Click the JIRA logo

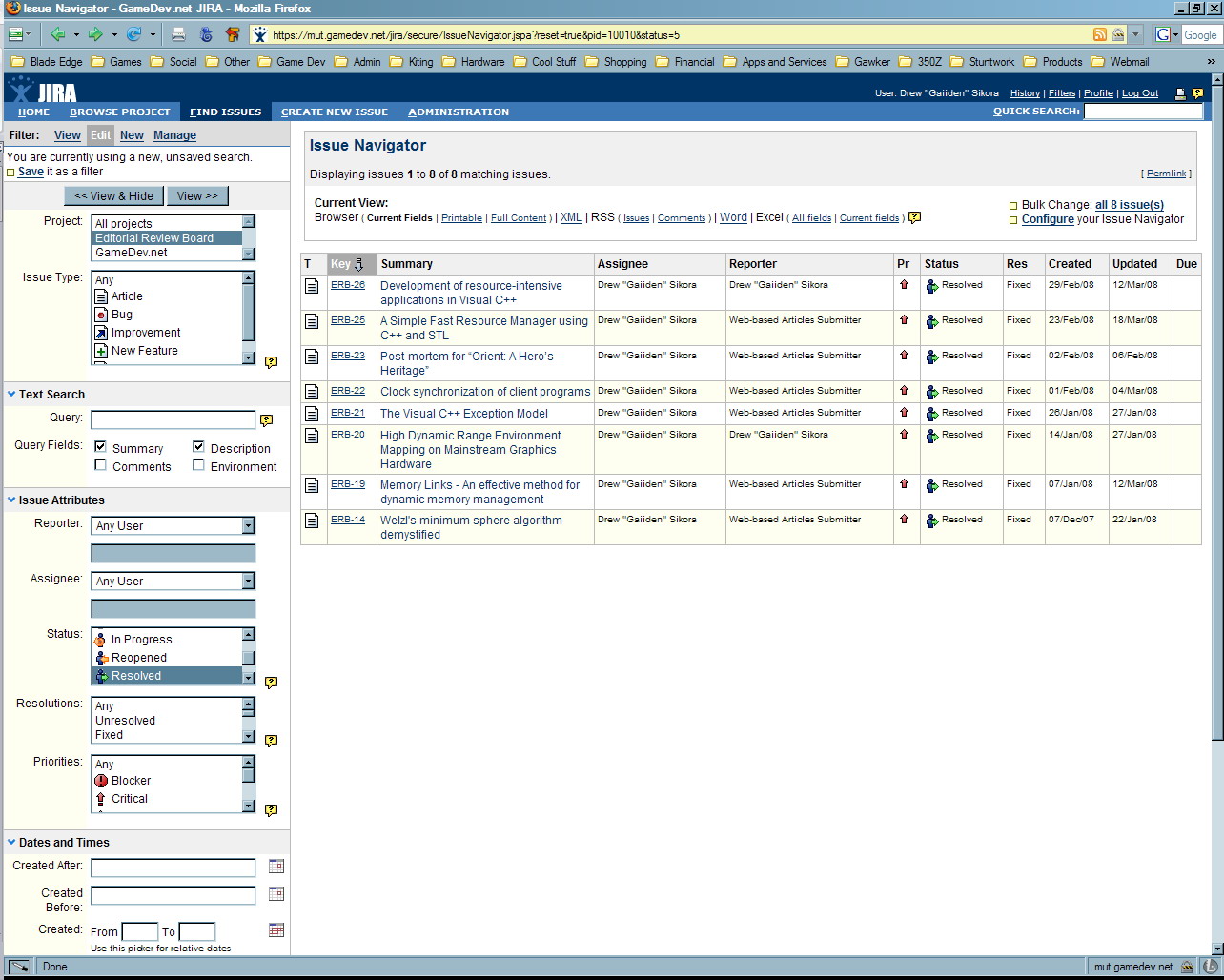point(42,90)
